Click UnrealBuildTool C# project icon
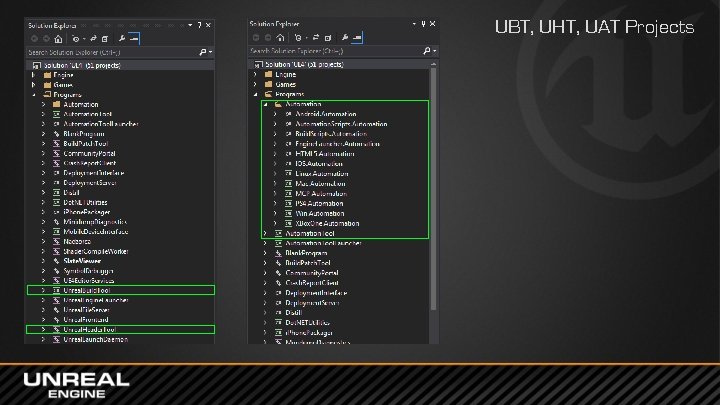Screen dimensions: 720x405 [x=56, y=290]
